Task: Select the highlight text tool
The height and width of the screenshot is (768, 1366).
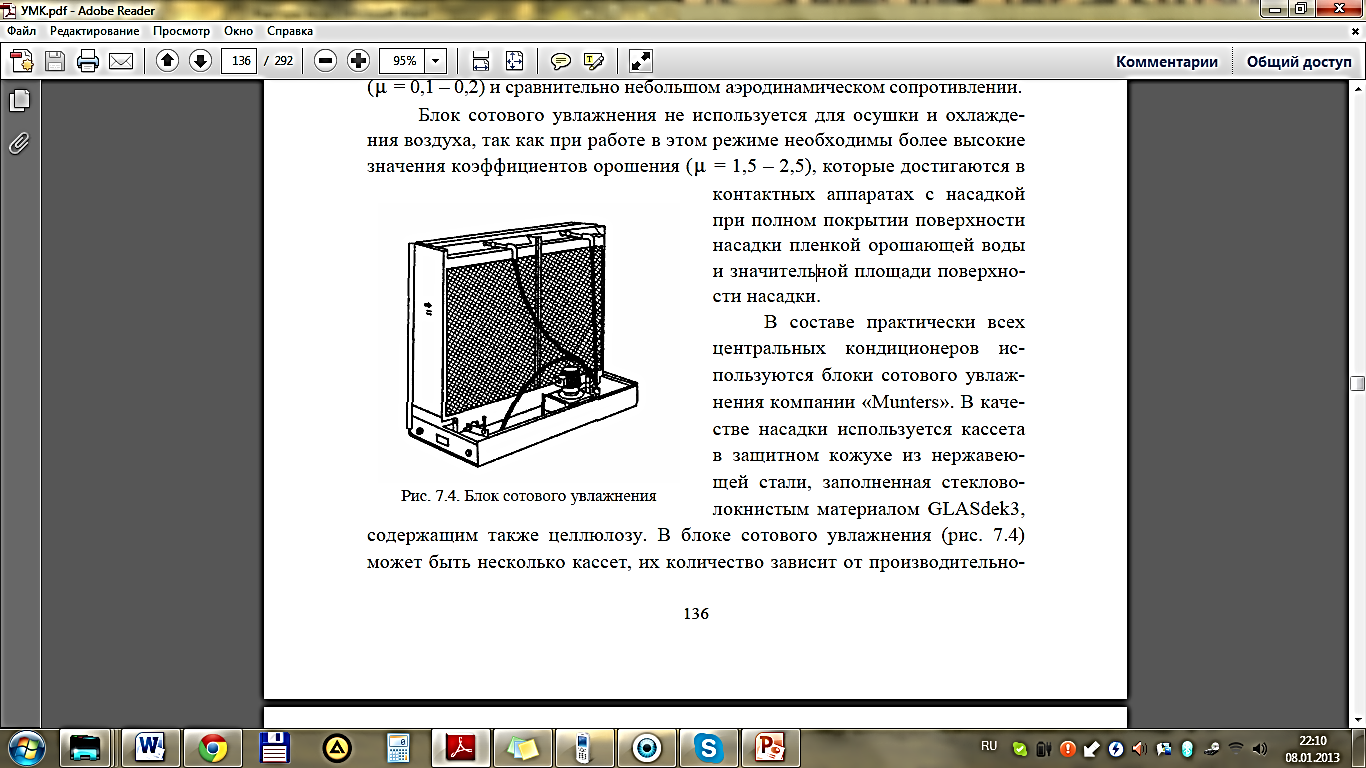Action: click(594, 61)
